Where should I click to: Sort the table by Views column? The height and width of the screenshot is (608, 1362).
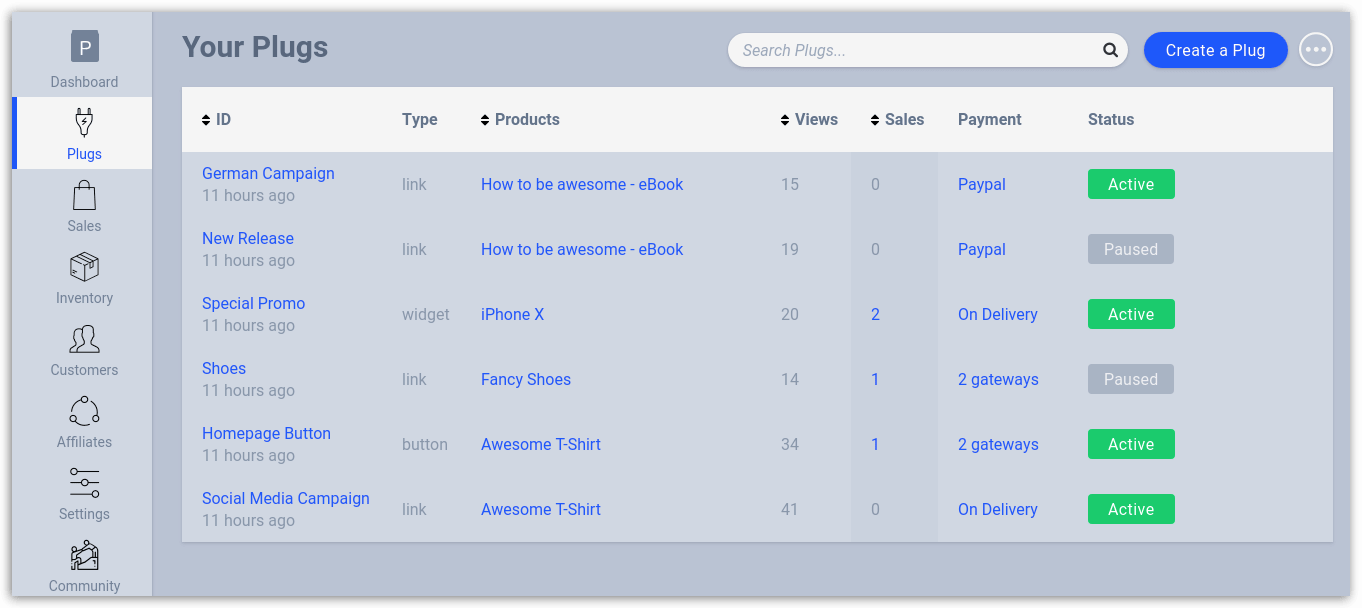coord(809,120)
